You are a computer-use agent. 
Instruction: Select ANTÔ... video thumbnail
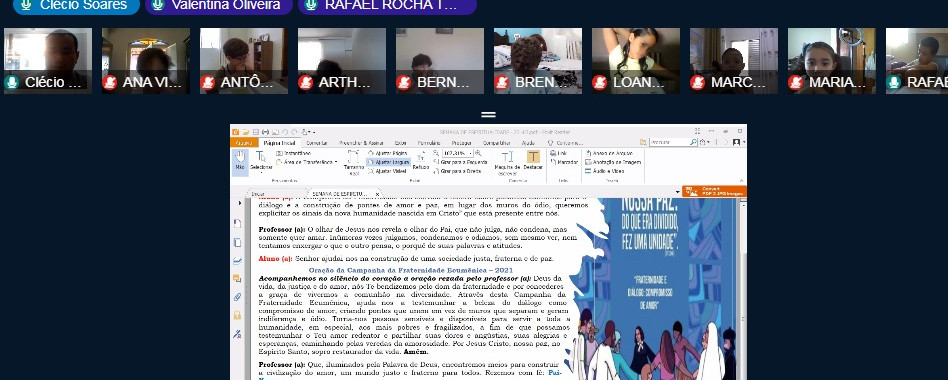point(244,61)
